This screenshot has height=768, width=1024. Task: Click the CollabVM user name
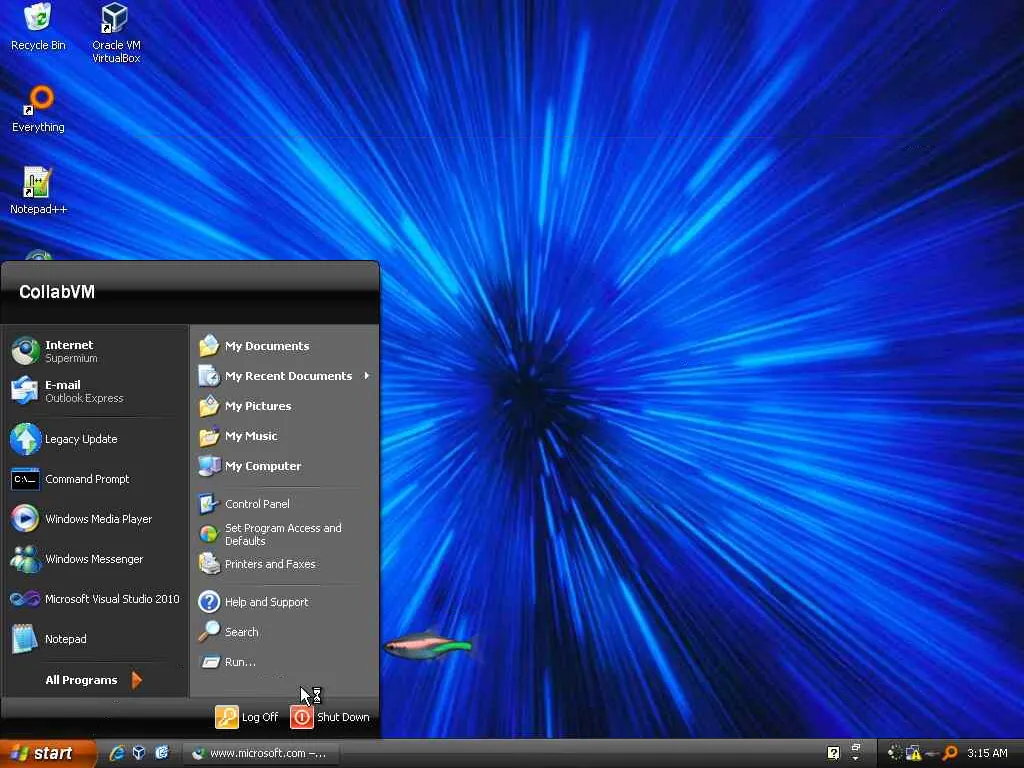coord(57,292)
